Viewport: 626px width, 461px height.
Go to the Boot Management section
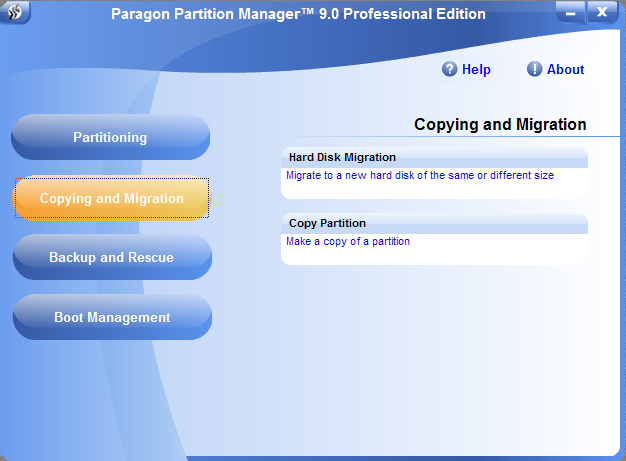(111, 317)
